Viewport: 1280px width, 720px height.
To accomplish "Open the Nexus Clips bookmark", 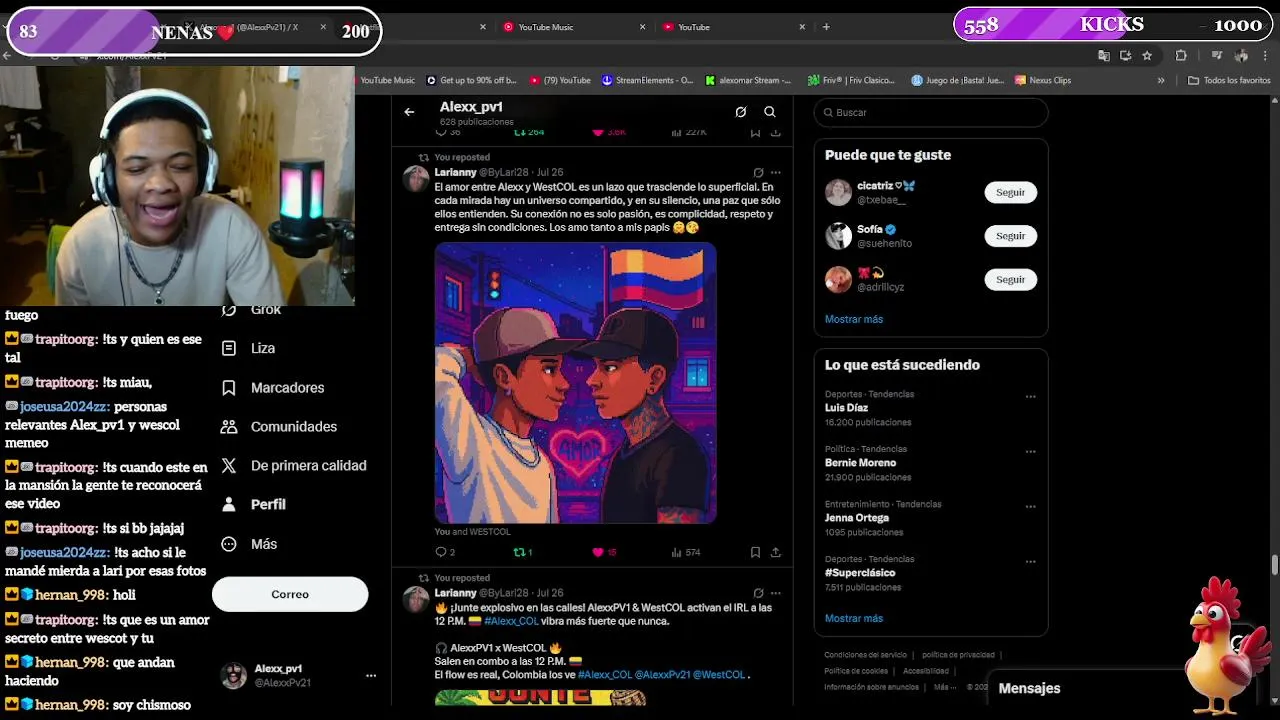I will tap(1043, 80).
